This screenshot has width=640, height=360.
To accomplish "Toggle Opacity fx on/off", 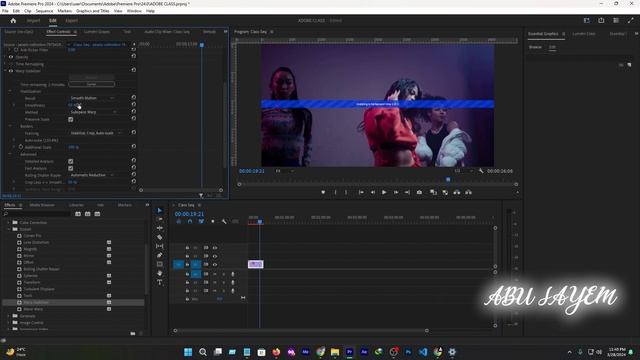I will coord(11,57).
